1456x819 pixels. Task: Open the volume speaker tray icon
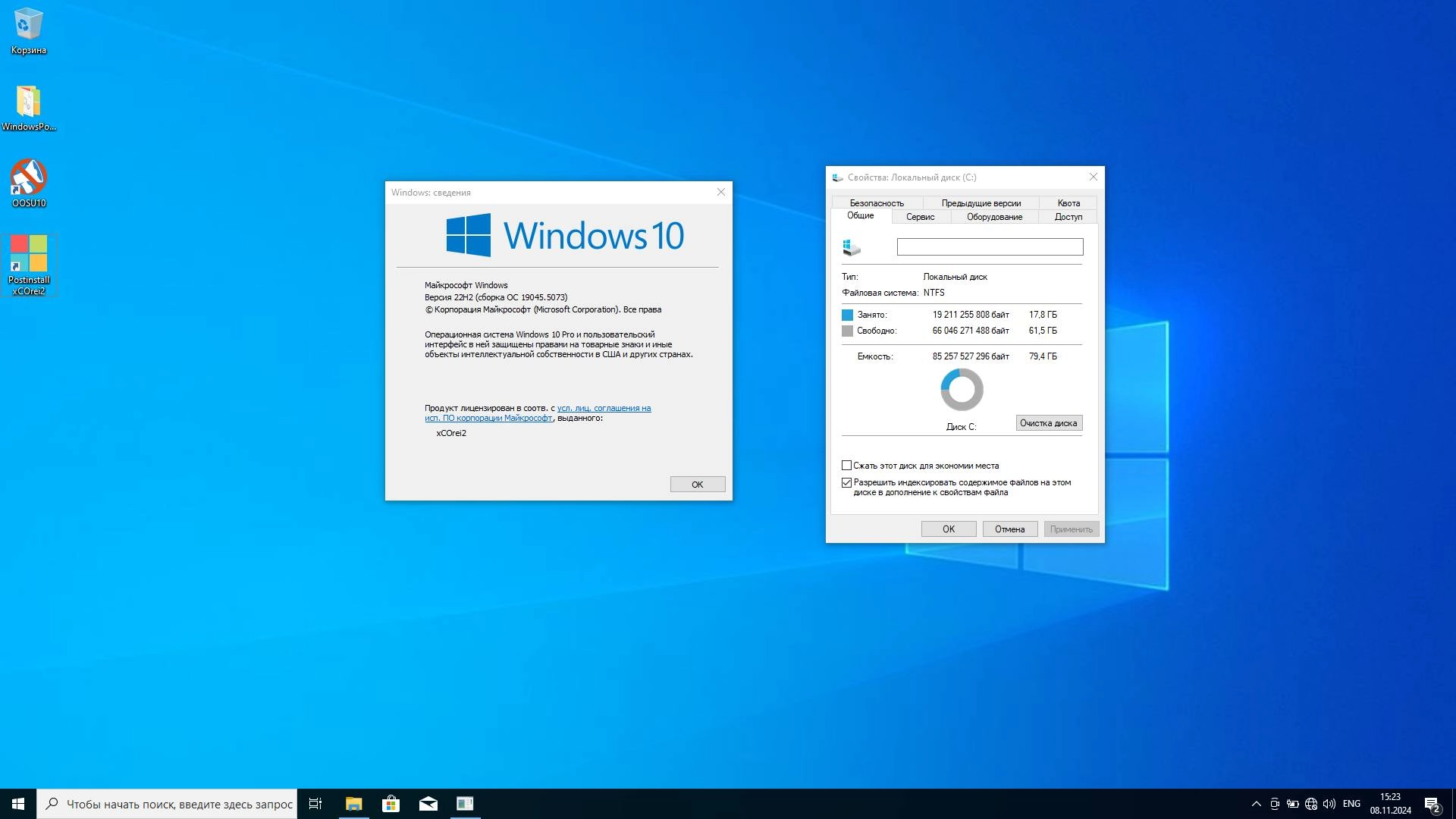click(x=1329, y=804)
